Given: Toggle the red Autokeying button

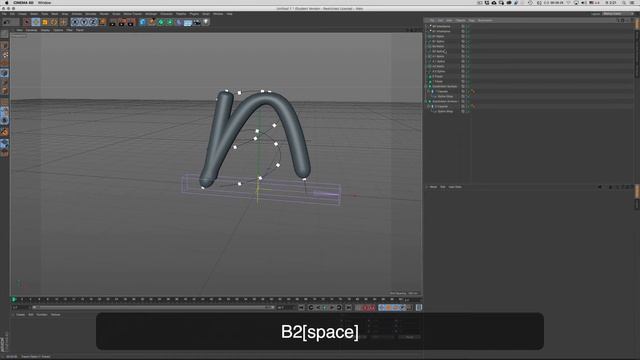Looking at the screenshot, I should 372,308.
